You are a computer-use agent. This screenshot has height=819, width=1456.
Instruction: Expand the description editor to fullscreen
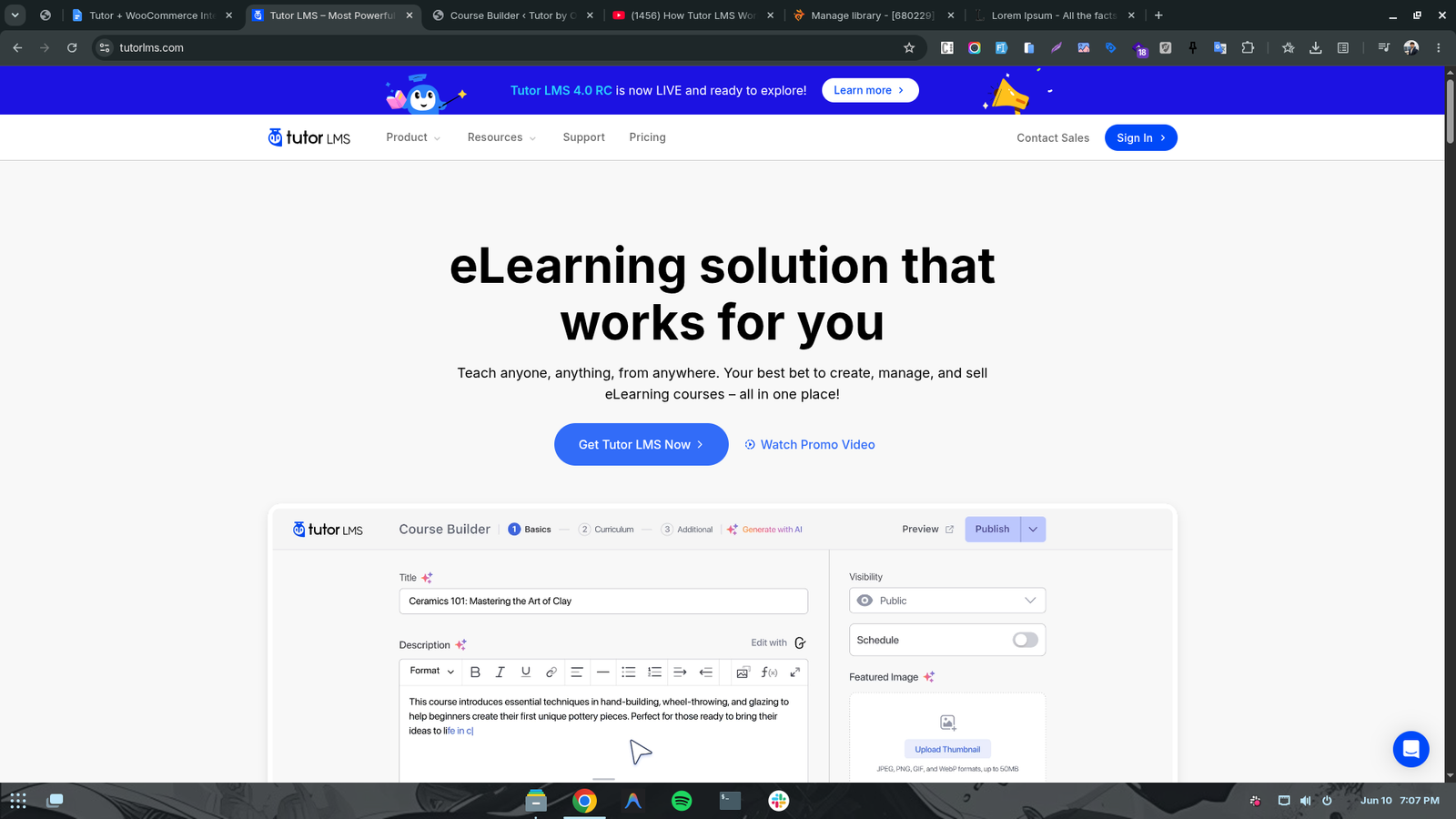794,672
